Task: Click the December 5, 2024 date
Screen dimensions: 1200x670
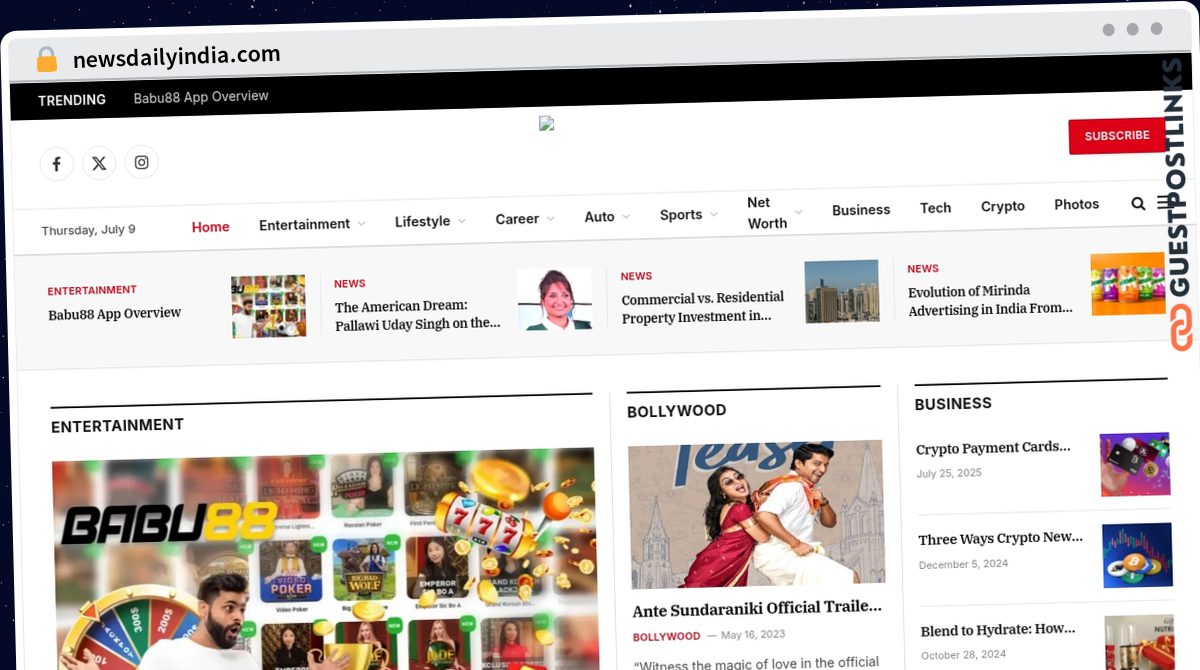Action: 964,564
